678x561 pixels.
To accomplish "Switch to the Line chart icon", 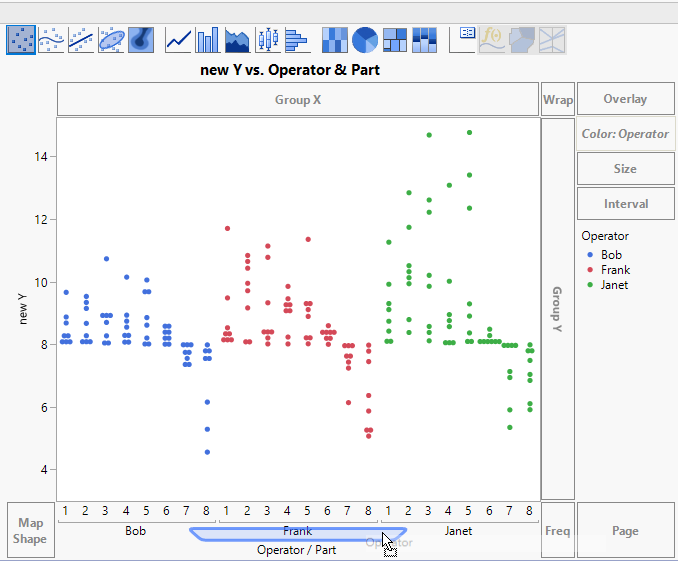I will (x=179, y=40).
